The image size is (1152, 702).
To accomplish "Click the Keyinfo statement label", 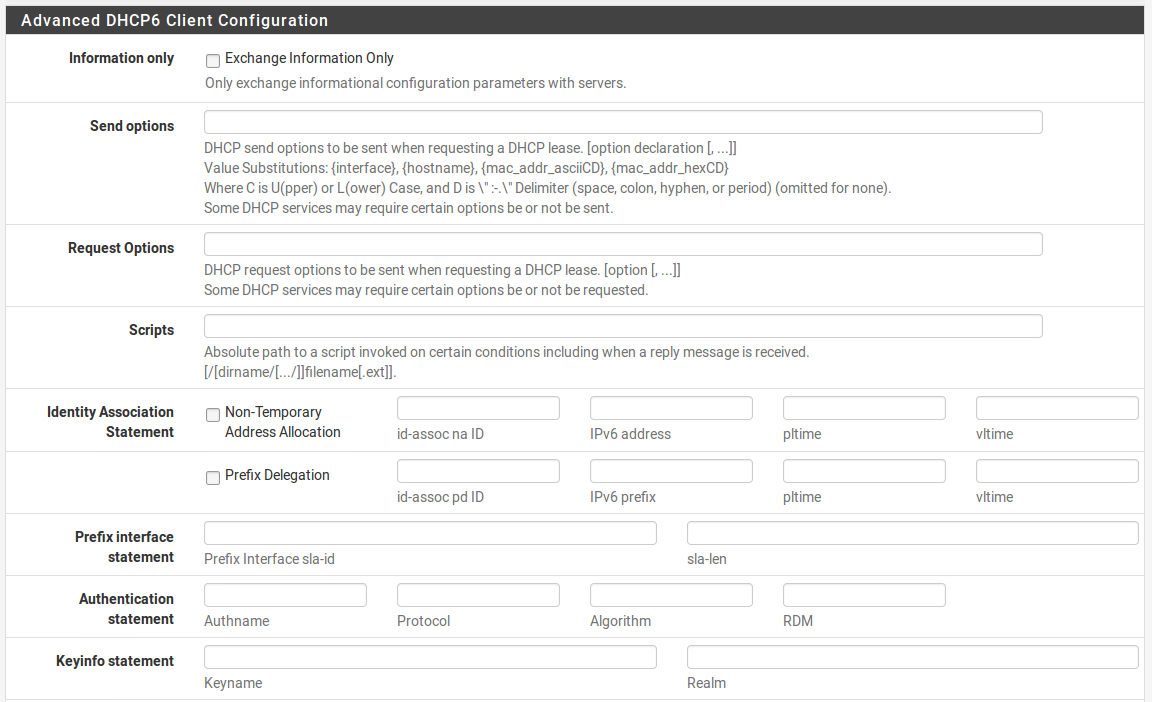I will (x=115, y=661).
